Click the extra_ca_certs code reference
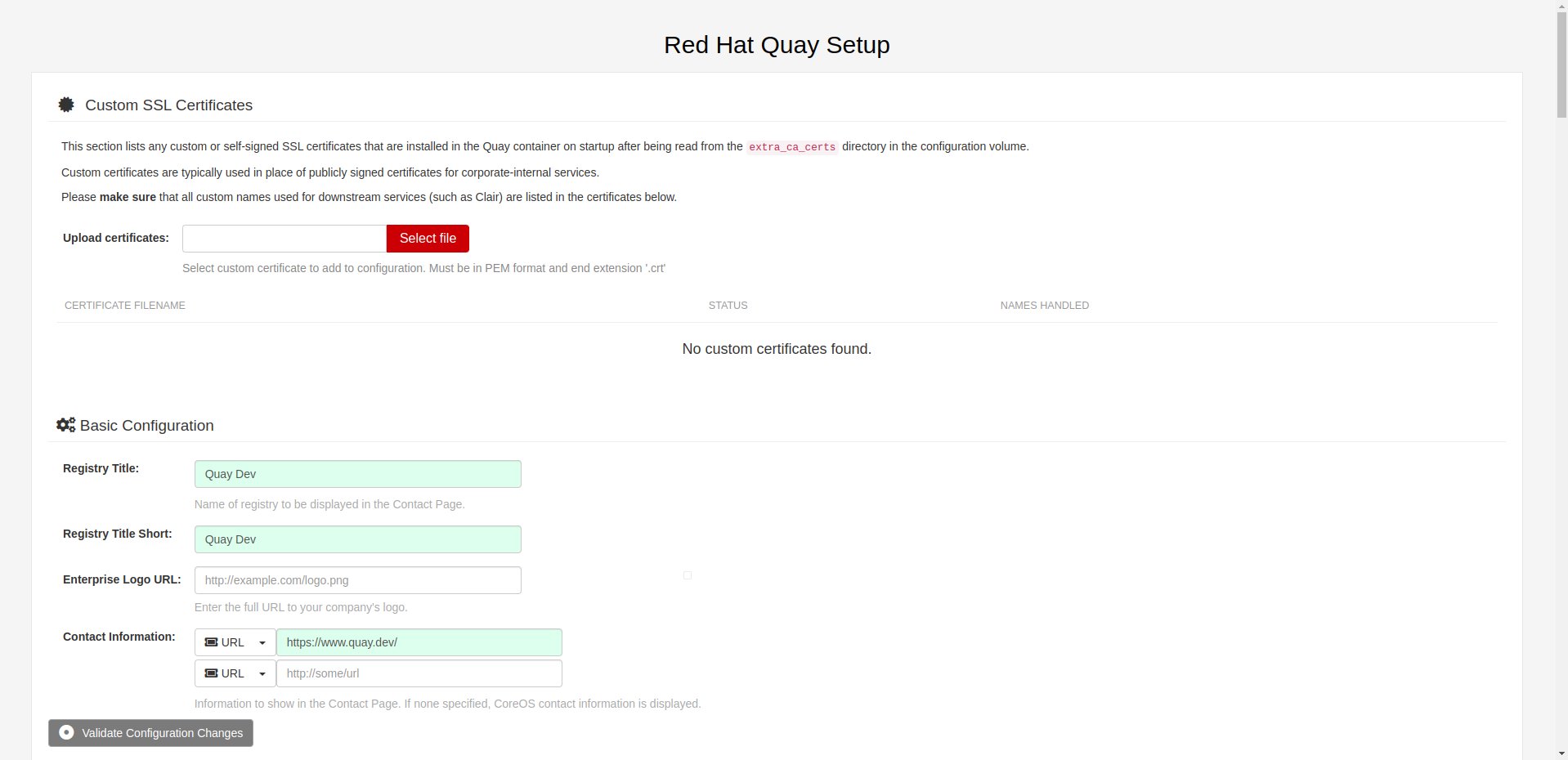Screen dimensions: 1568x760 click(791, 147)
